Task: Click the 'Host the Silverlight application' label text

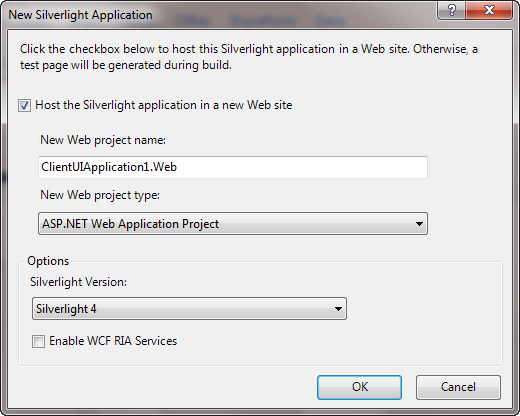Action: [164, 105]
